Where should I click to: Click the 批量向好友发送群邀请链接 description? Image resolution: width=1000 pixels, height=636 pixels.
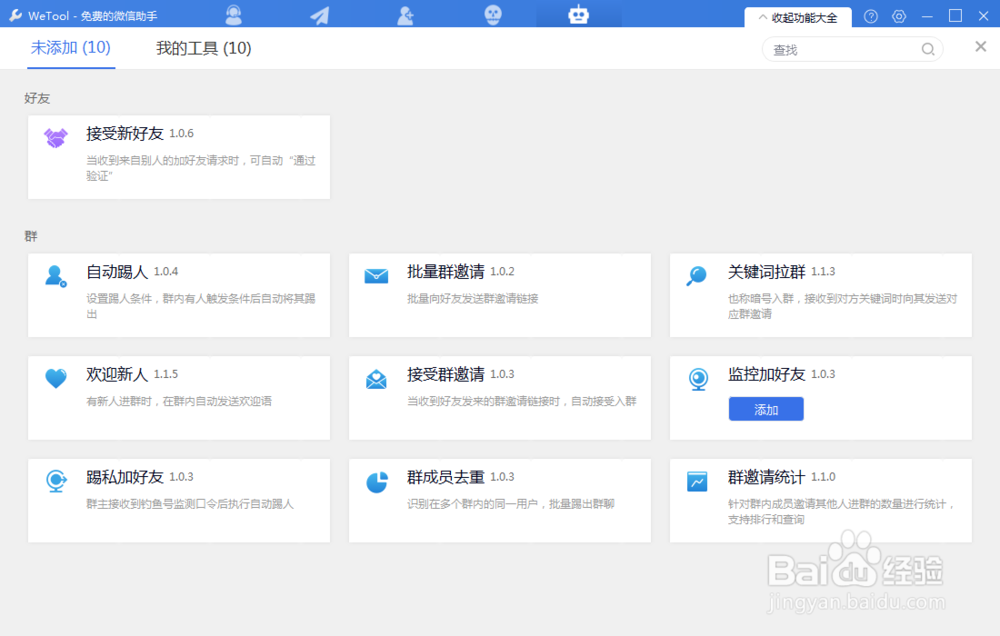(473, 299)
